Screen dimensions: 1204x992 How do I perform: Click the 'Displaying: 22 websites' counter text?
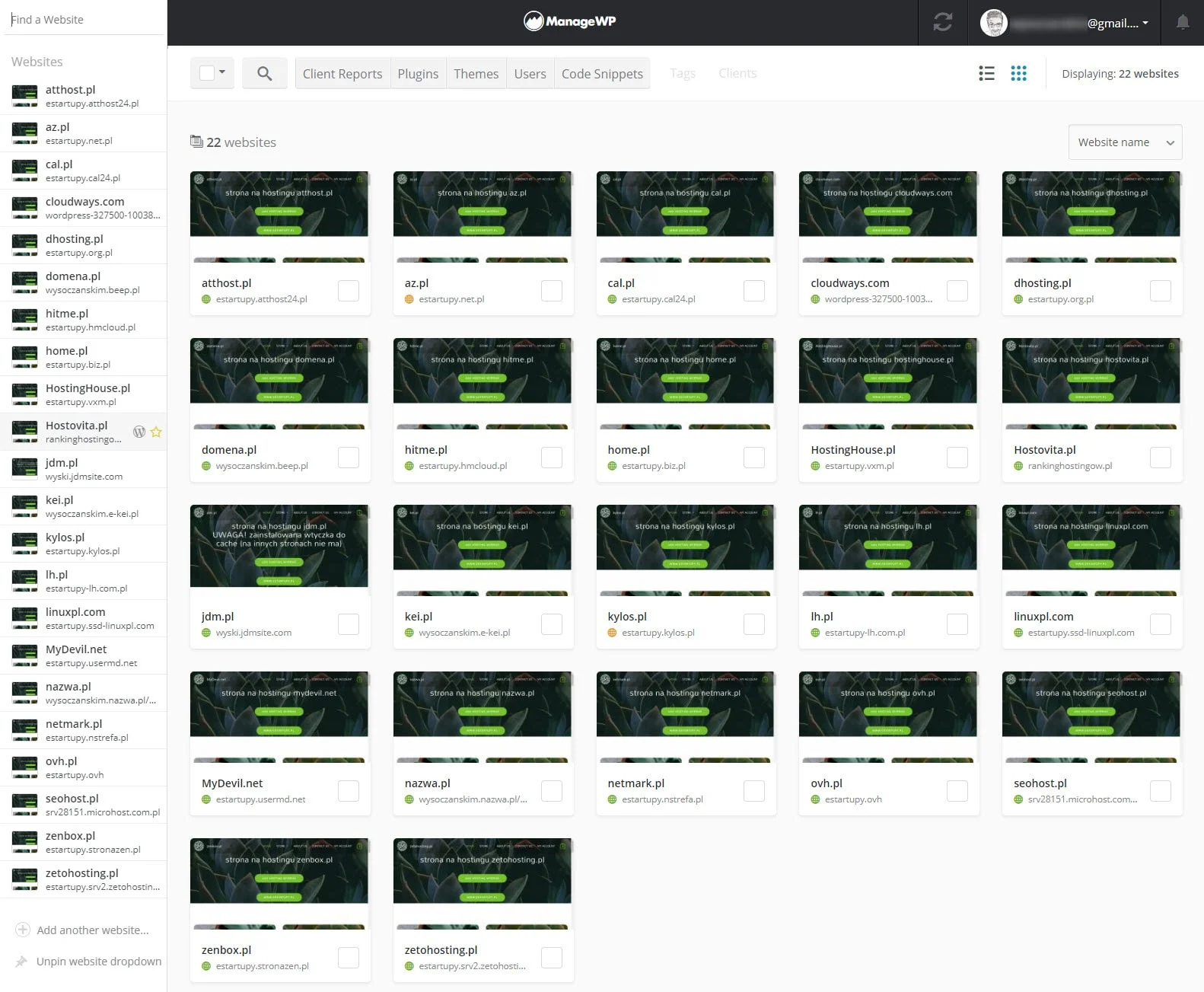tap(1120, 74)
